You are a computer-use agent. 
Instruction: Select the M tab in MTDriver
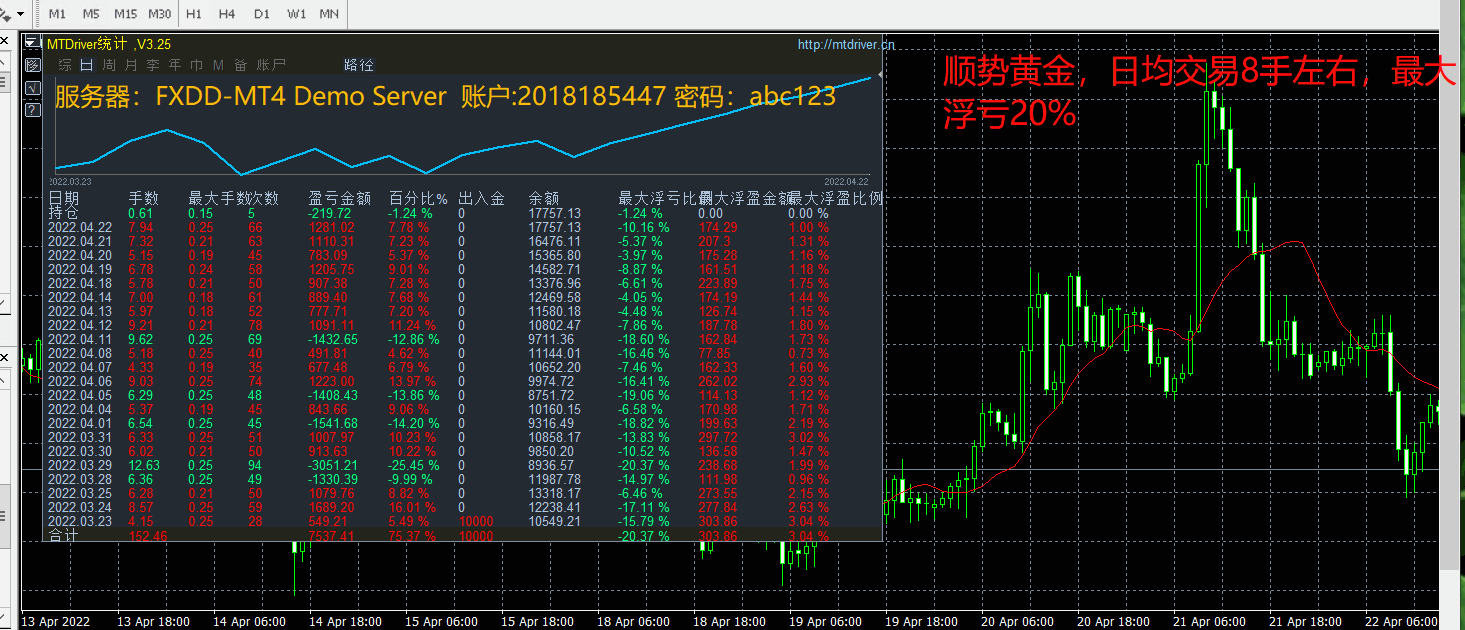(218, 65)
